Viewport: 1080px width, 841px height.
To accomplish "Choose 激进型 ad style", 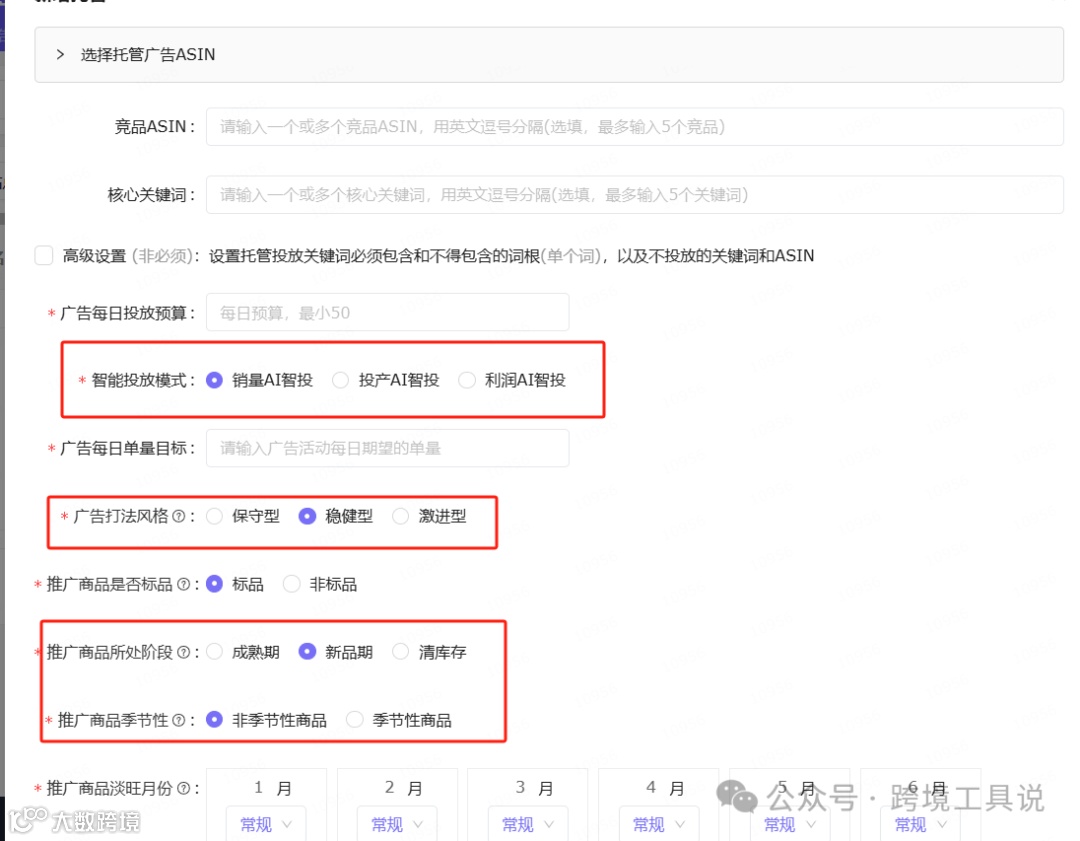I will (x=400, y=516).
